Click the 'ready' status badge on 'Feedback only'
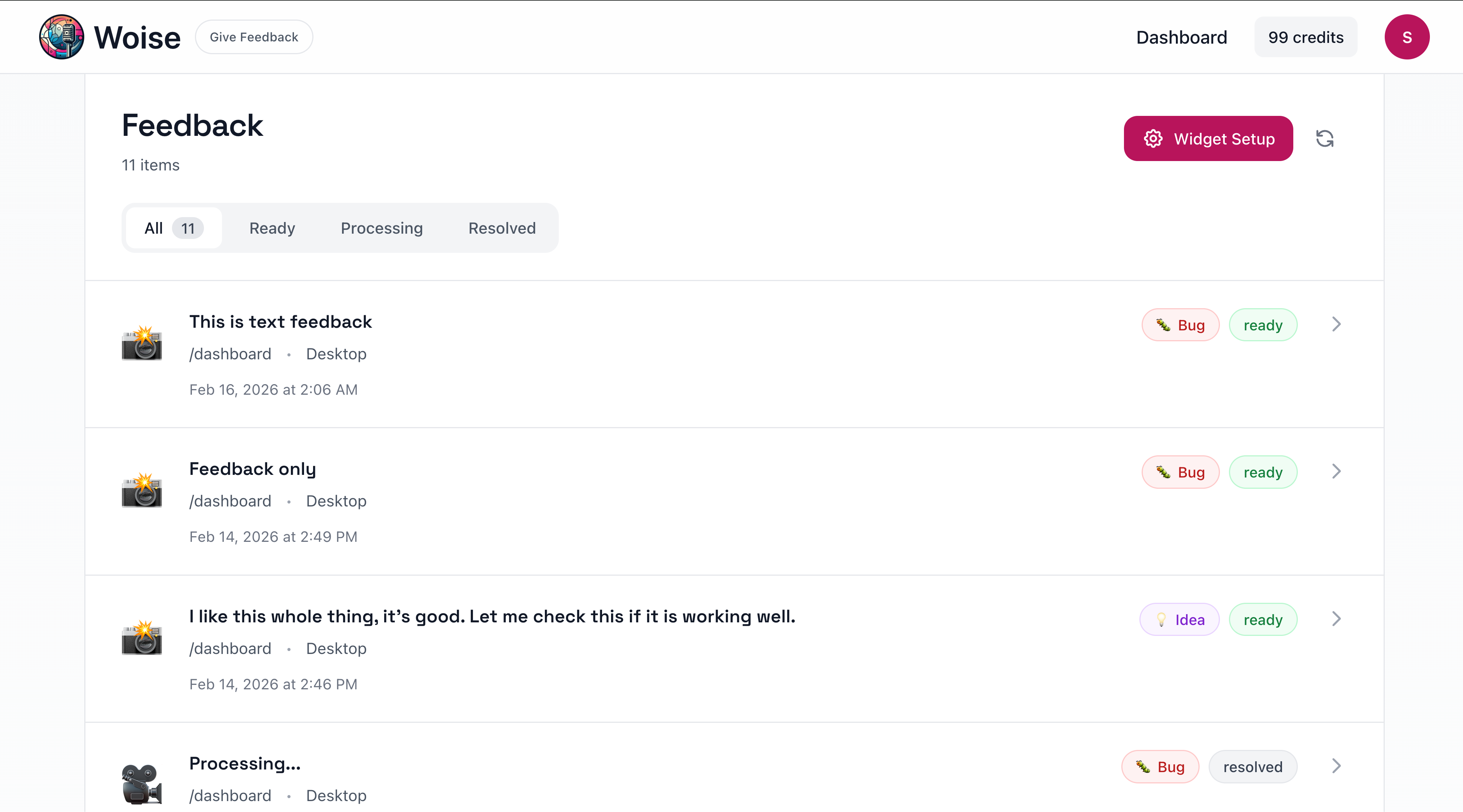 pos(1262,472)
